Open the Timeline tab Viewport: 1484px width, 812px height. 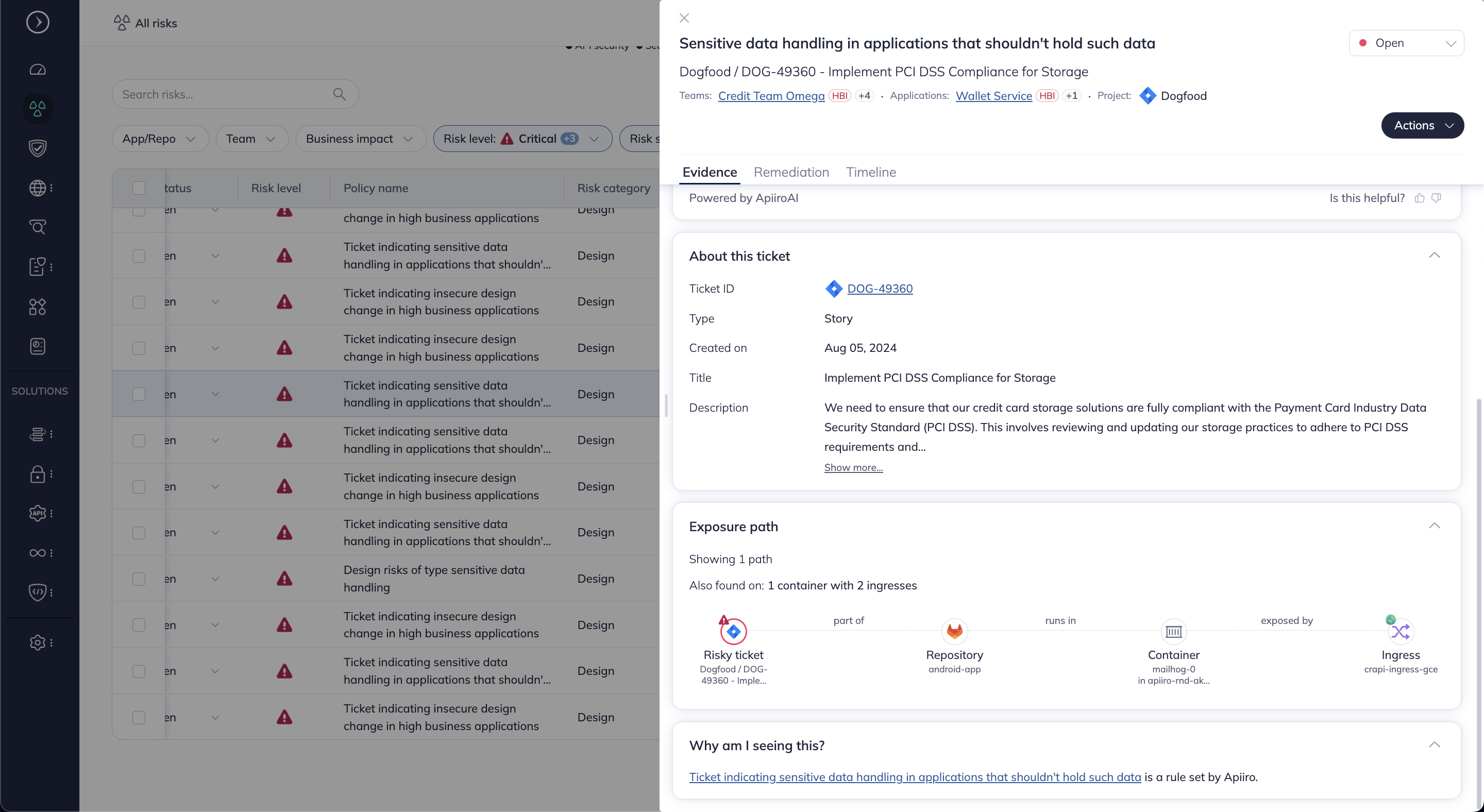(871, 172)
